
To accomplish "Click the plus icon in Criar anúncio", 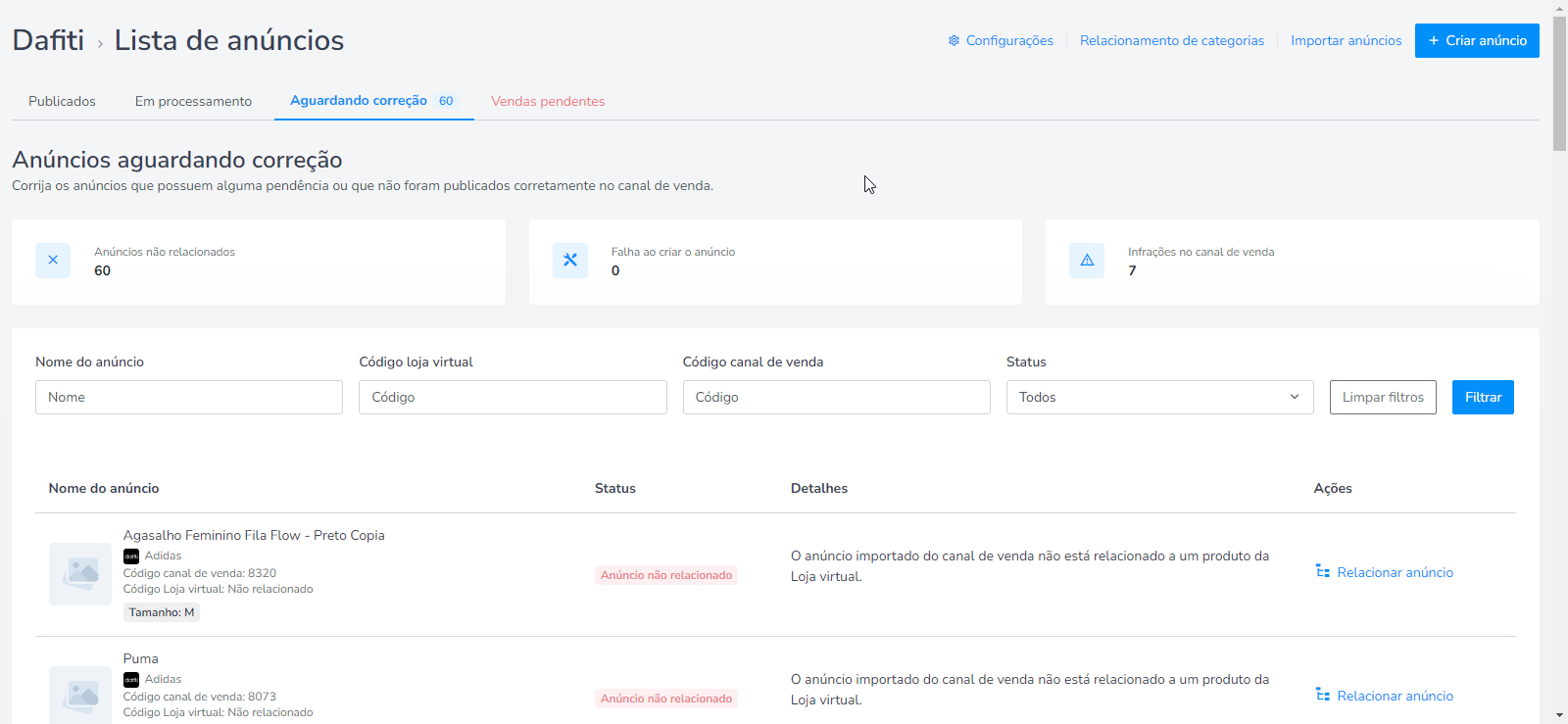I will [x=1434, y=40].
